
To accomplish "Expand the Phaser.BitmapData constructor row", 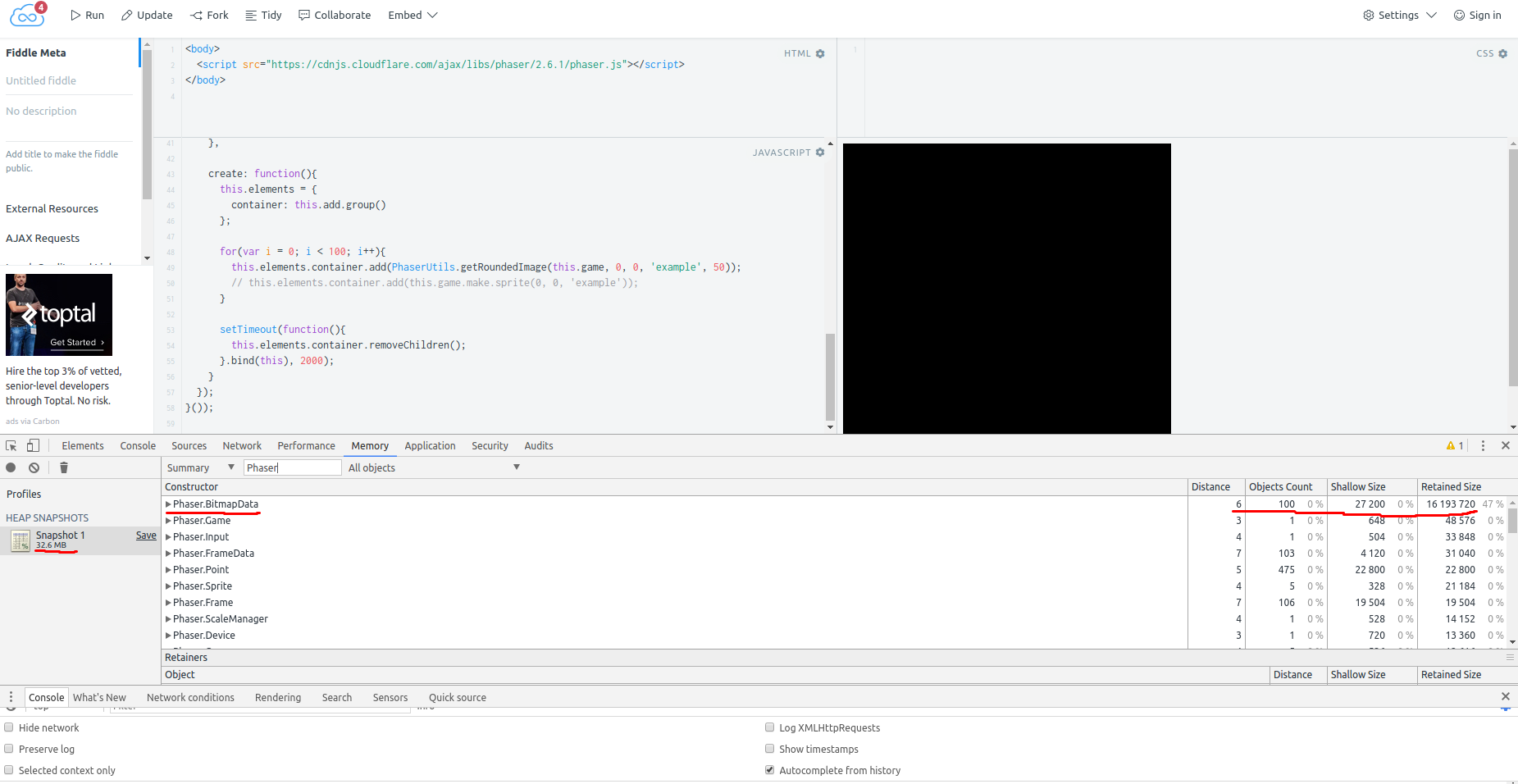I will (168, 504).
